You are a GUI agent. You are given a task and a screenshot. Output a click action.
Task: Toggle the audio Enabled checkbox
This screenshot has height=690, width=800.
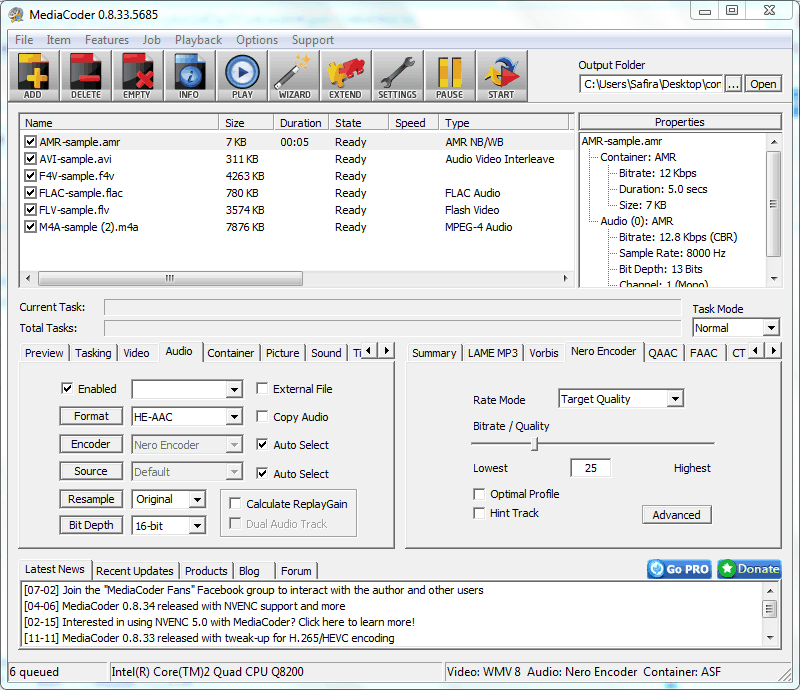click(x=67, y=388)
